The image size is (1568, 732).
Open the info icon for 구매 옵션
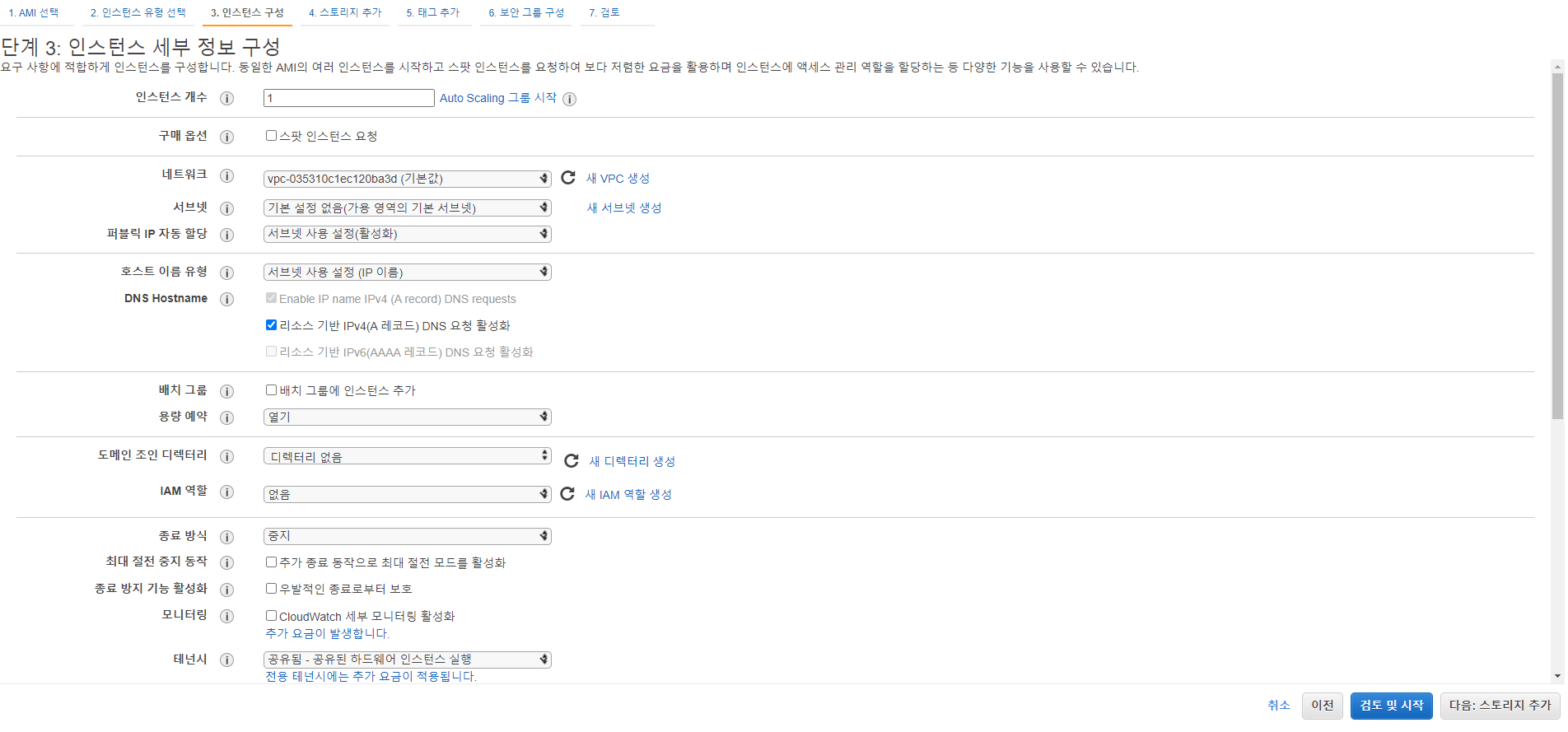point(227,137)
